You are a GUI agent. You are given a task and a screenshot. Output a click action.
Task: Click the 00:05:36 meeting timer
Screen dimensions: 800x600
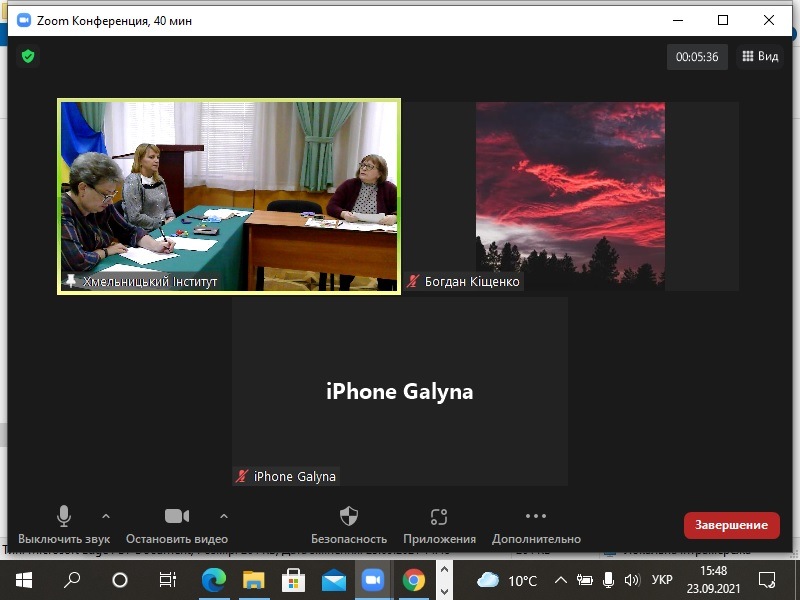click(x=697, y=57)
